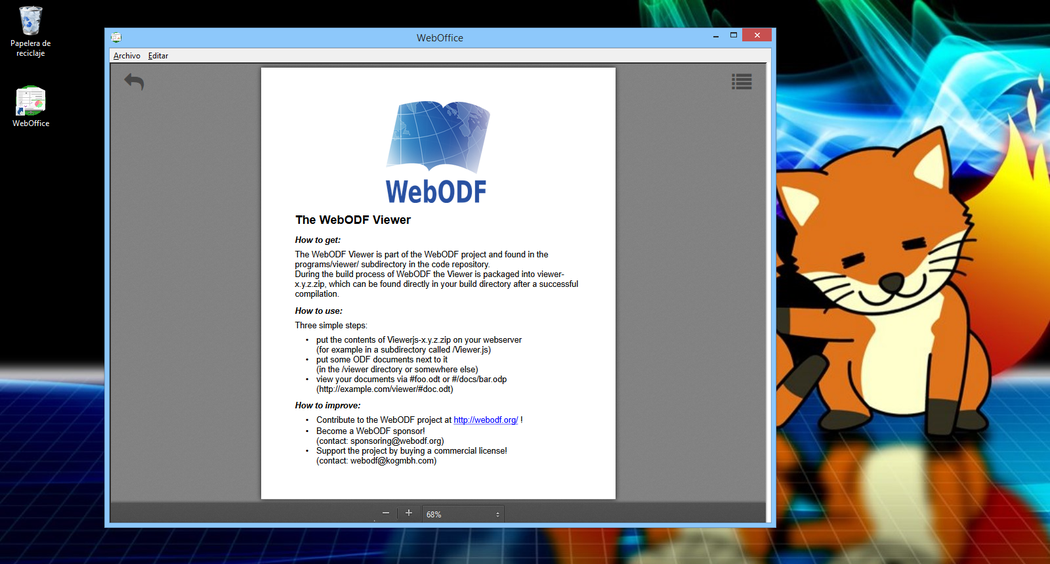Click the WebODF logo in the document
Screen dimensions: 1050x564
coord(437,150)
